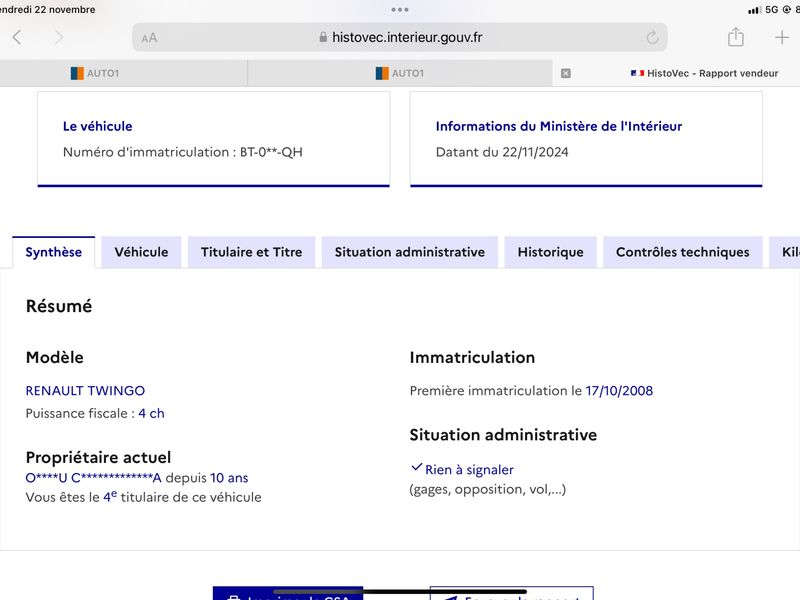The width and height of the screenshot is (800, 600).
Task: Open the share sheet icon
Action: [735, 37]
